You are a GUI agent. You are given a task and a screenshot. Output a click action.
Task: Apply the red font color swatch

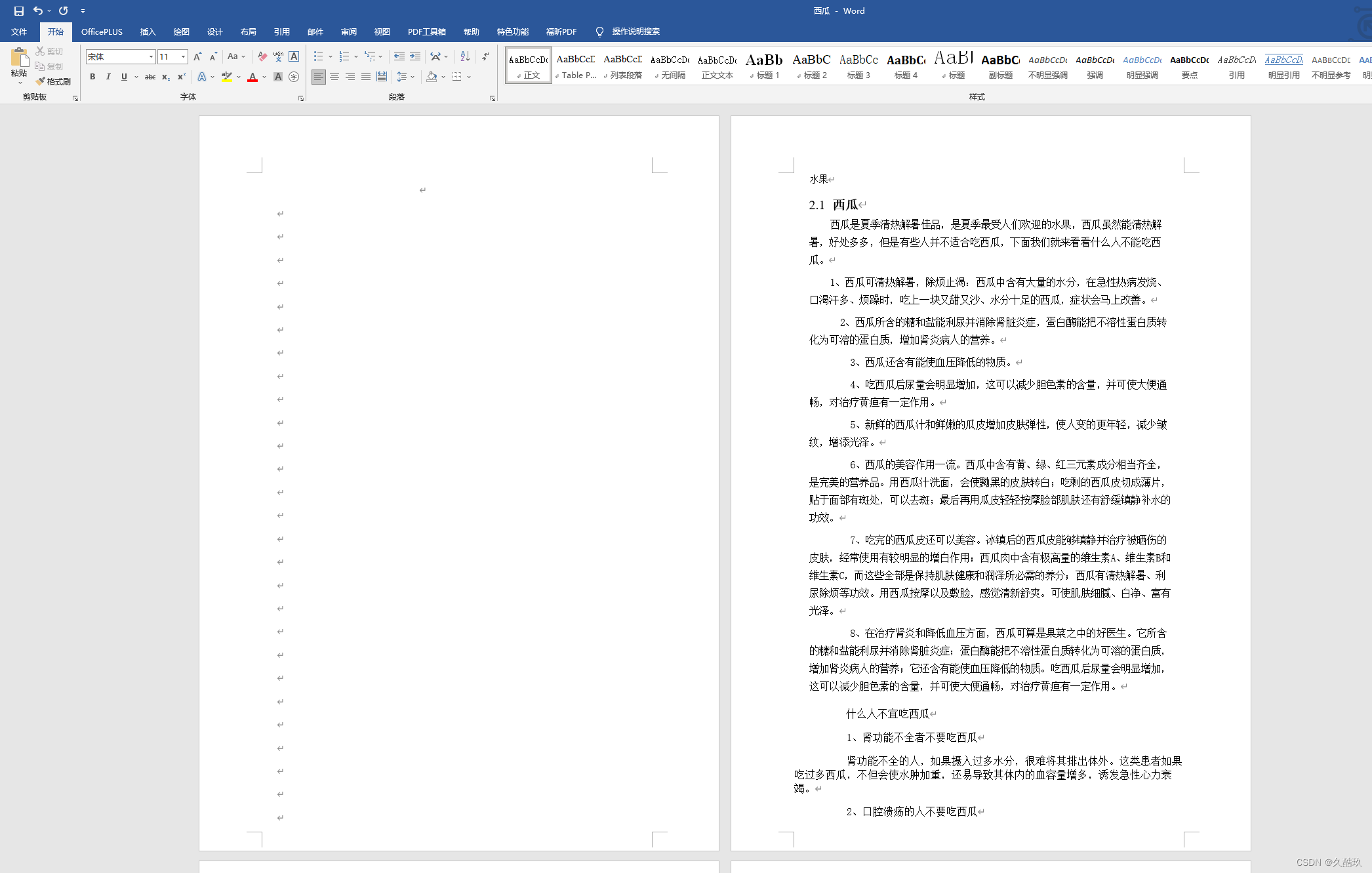coord(252,77)
